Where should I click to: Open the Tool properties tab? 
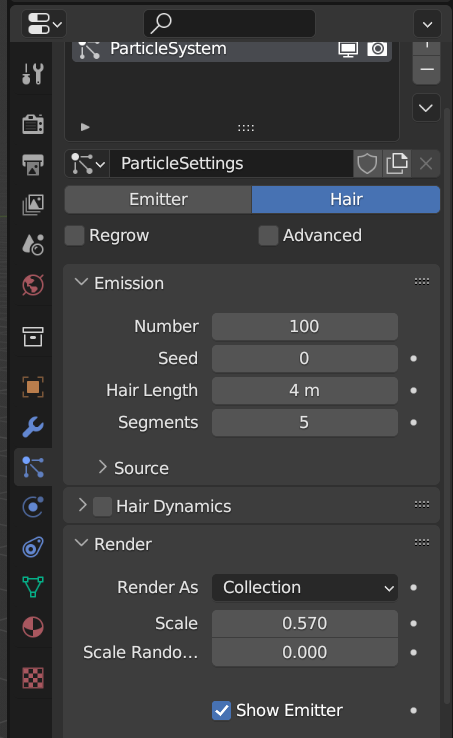coord(33,74)
